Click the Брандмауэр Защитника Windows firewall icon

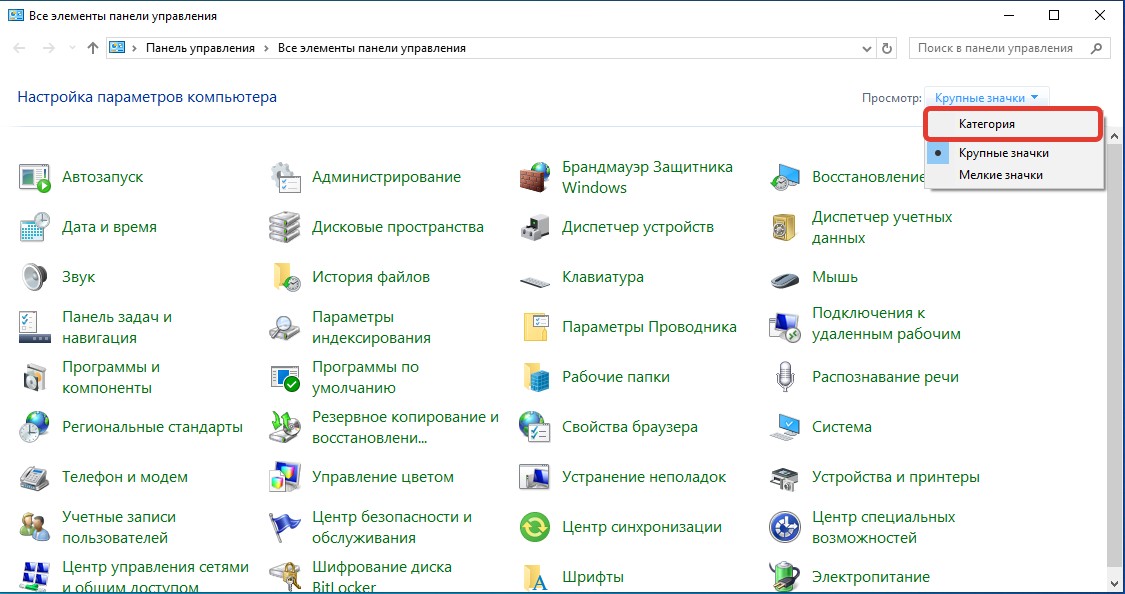(x=535, y=177)
